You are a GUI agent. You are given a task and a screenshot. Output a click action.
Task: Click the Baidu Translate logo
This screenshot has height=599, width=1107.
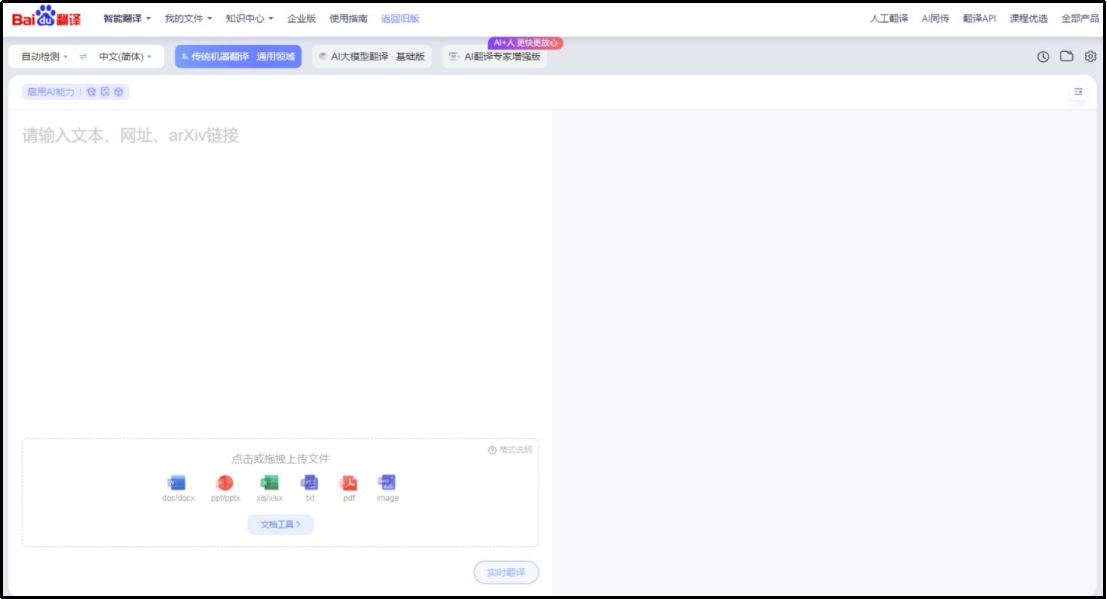point(46,17)
